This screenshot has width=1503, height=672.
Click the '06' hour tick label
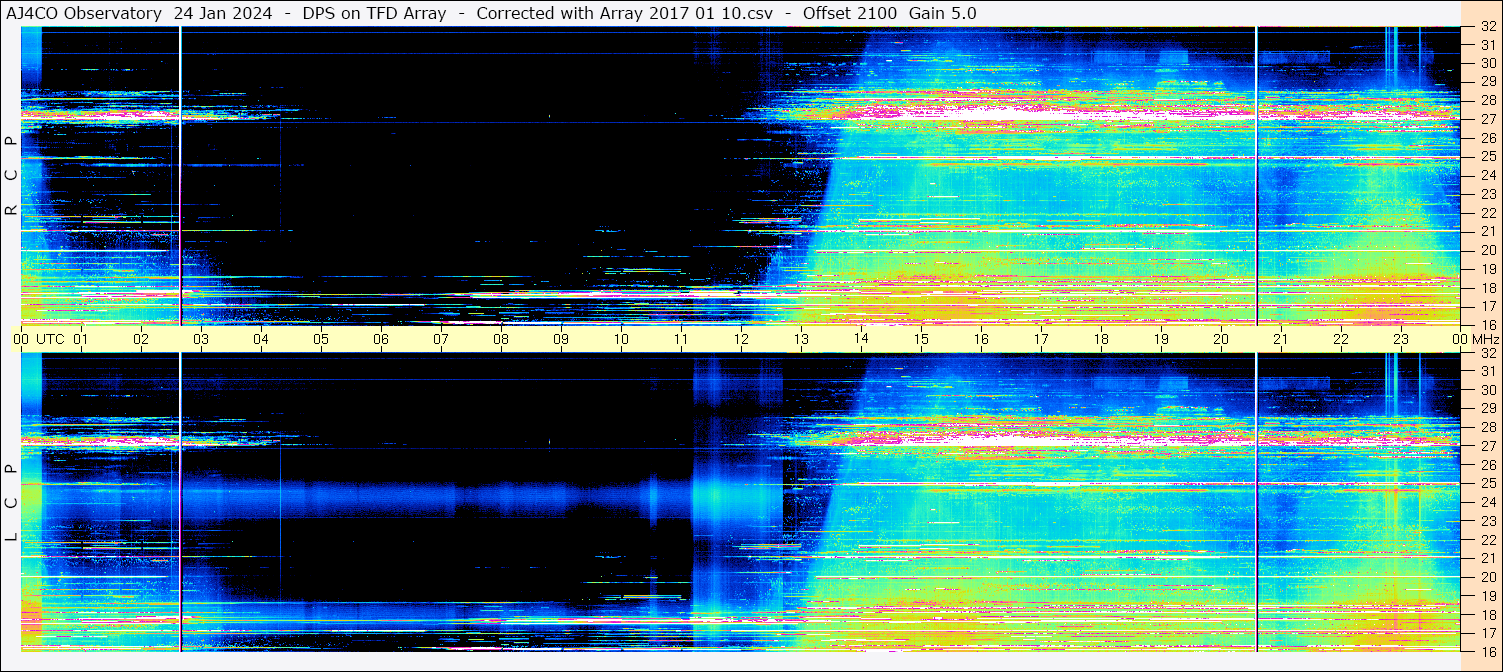point(381,339)
